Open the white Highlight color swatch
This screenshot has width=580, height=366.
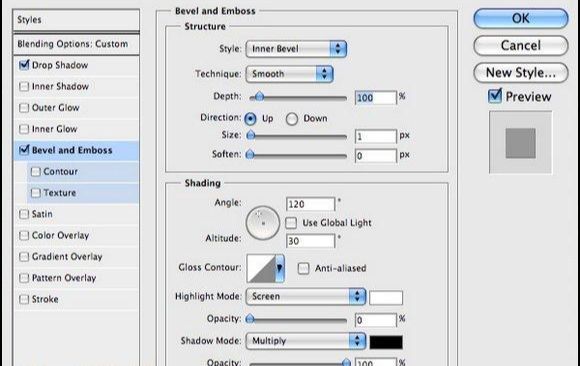coord(386,298)
